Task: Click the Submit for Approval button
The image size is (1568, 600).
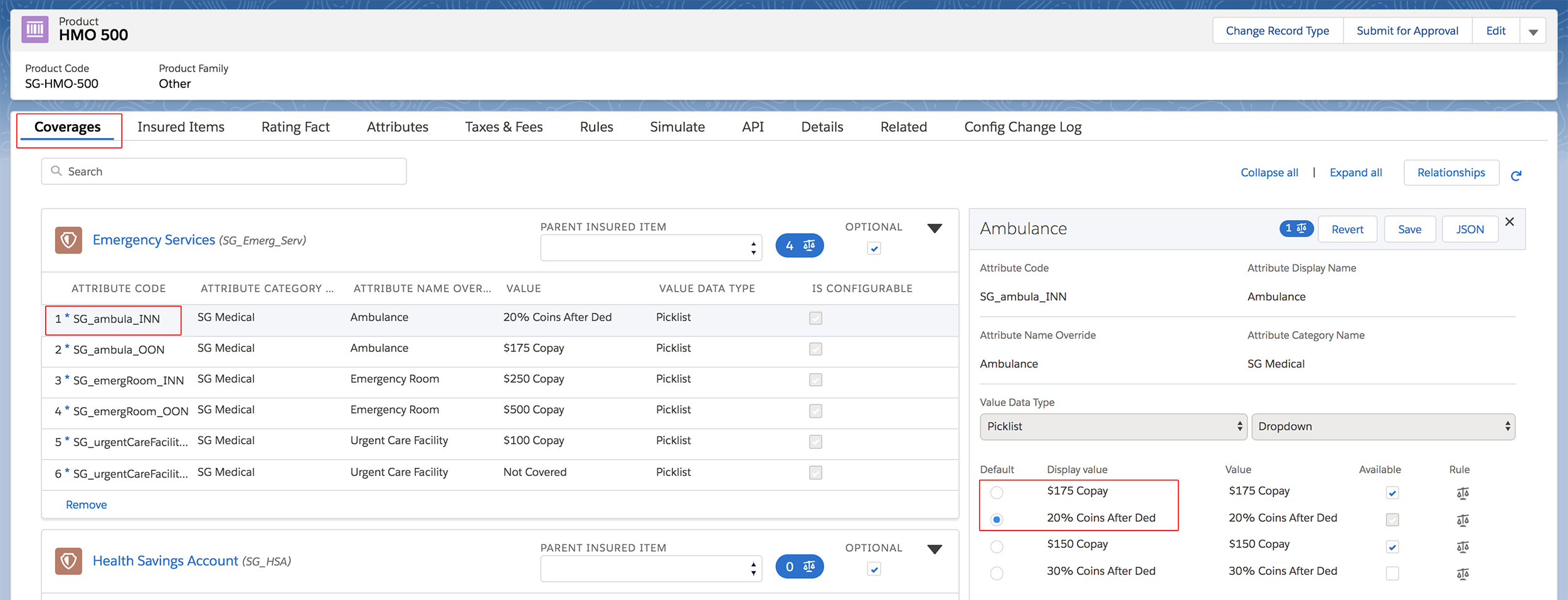Action: 1407,30
